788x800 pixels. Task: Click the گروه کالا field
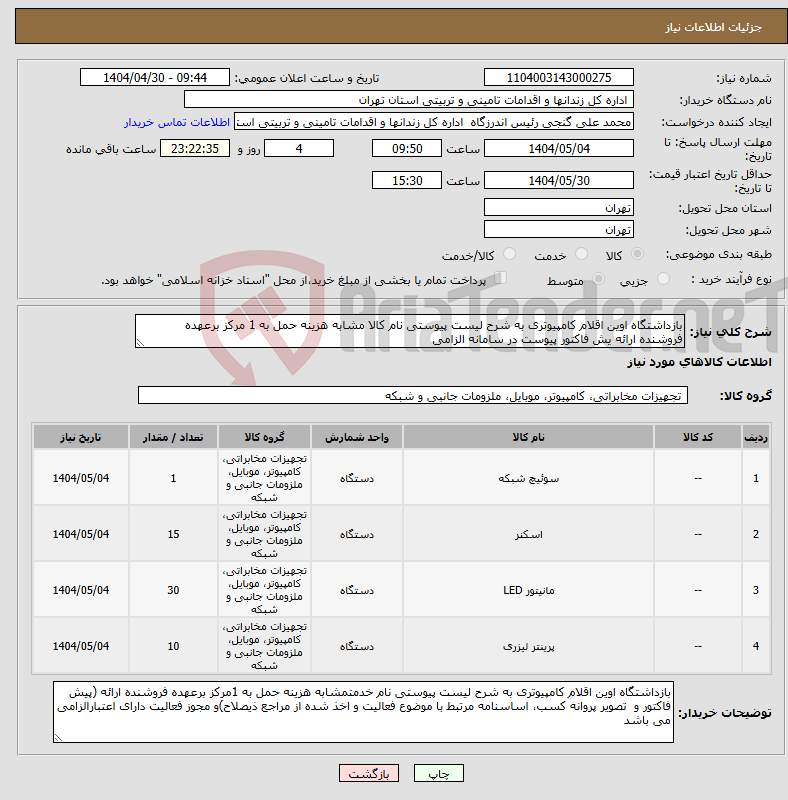[413, 395]
